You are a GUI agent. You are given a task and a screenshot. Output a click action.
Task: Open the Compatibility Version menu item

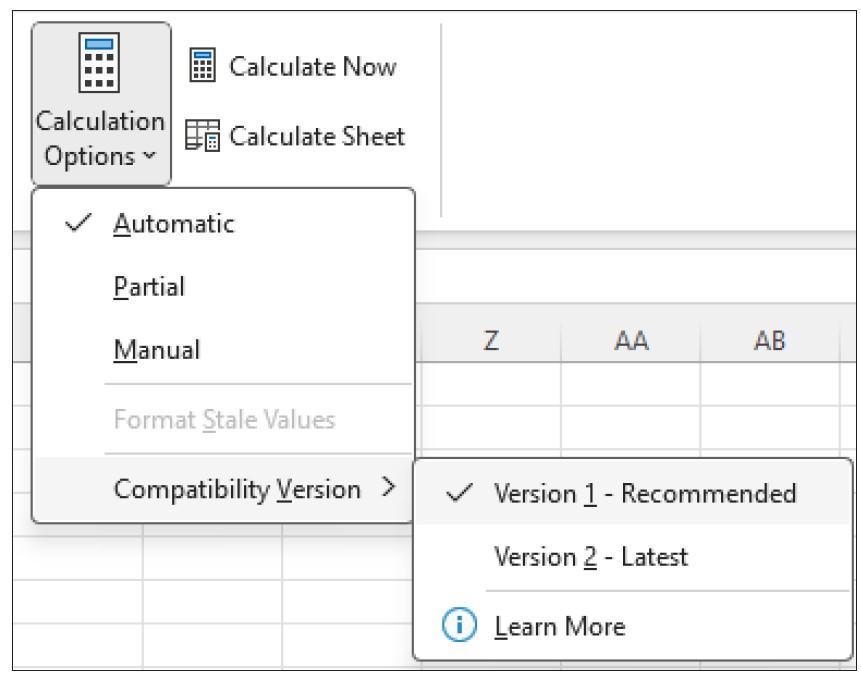coord(237,489)
